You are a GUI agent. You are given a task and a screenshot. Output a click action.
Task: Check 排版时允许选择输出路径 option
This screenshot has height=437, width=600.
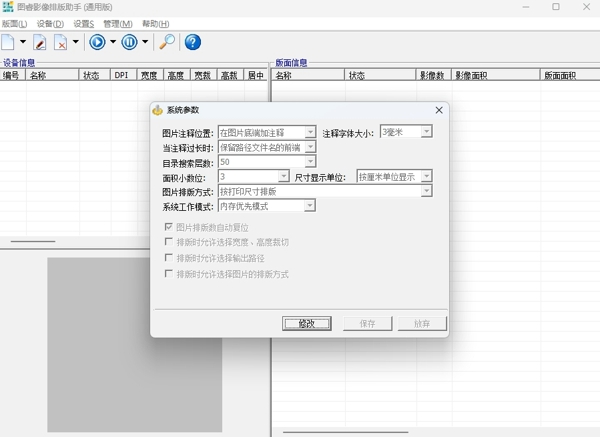coord(168,258)
